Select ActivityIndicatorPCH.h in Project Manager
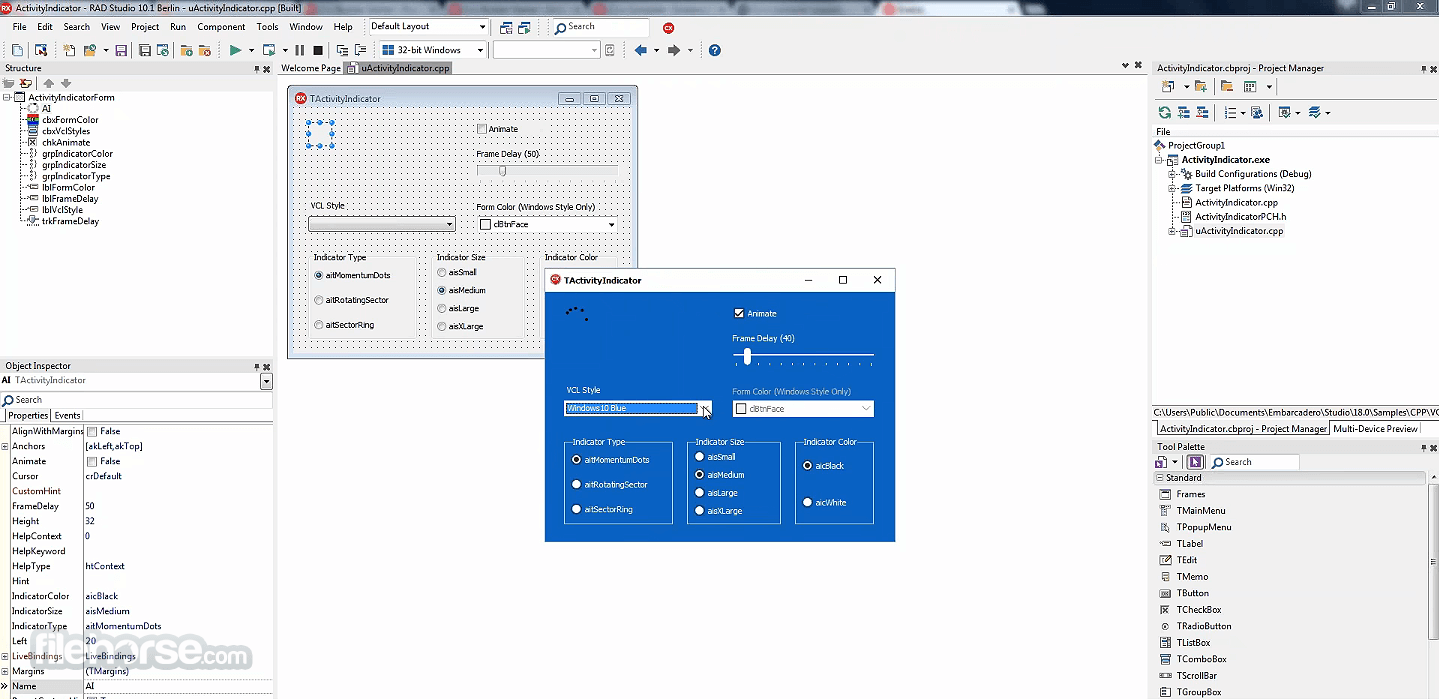The image size is (1439, 700). [1240, 216]
